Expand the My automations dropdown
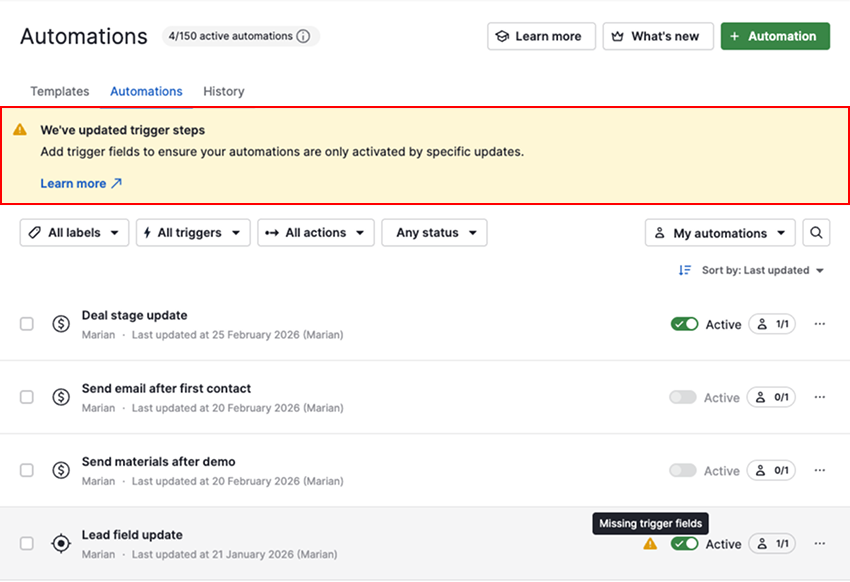The height and width of the screenshot is (582, 850). tap(720, 233)
